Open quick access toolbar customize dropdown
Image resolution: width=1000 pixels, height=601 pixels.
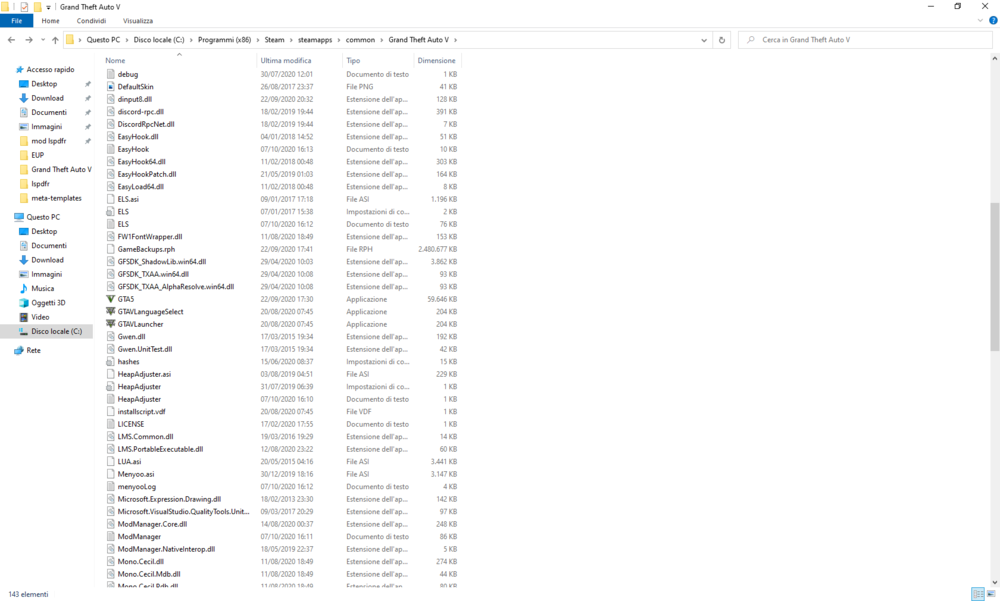tap(48, 7)
